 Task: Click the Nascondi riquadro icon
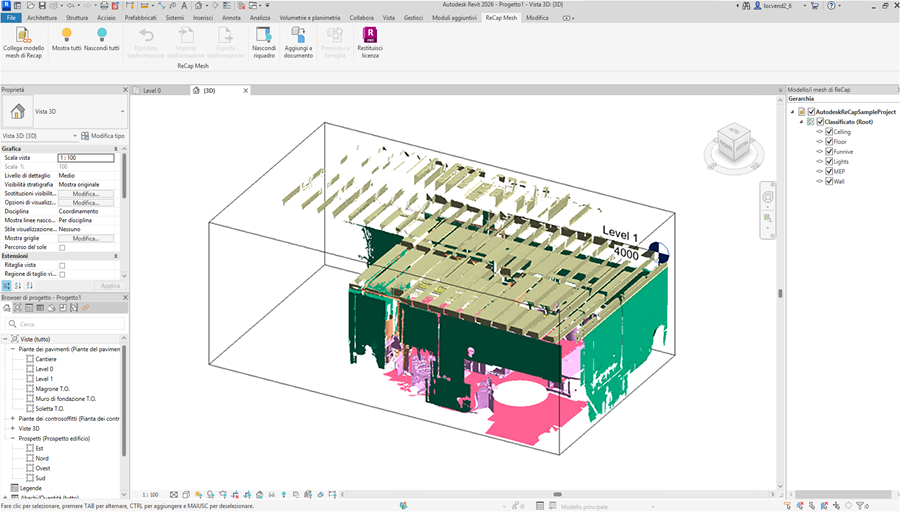click(264, 35)
